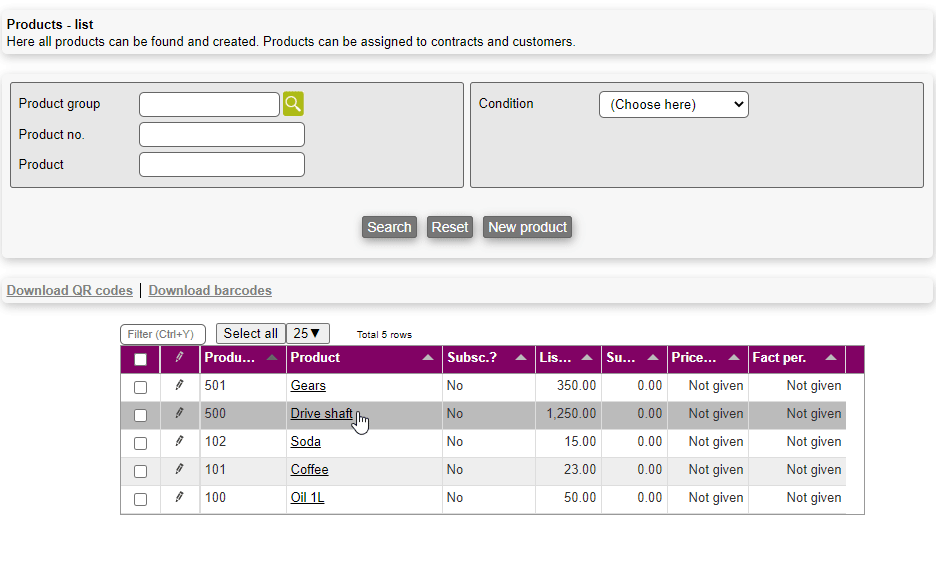Sort by Fact per. column arrow
936x567 pixels.
[830, 358]
